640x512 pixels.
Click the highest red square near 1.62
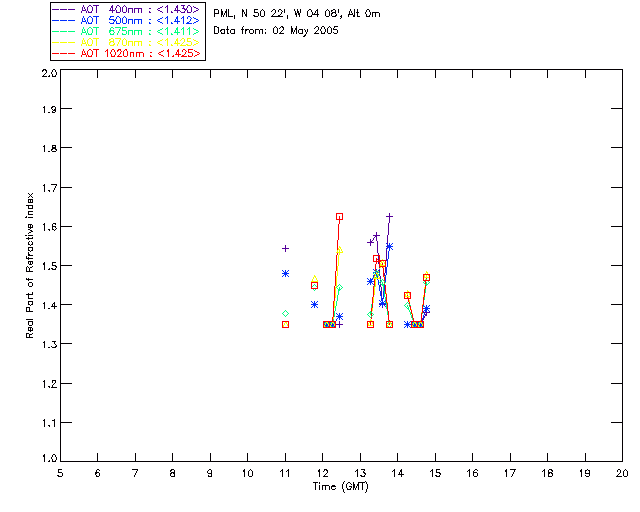[x=339, y=216]
